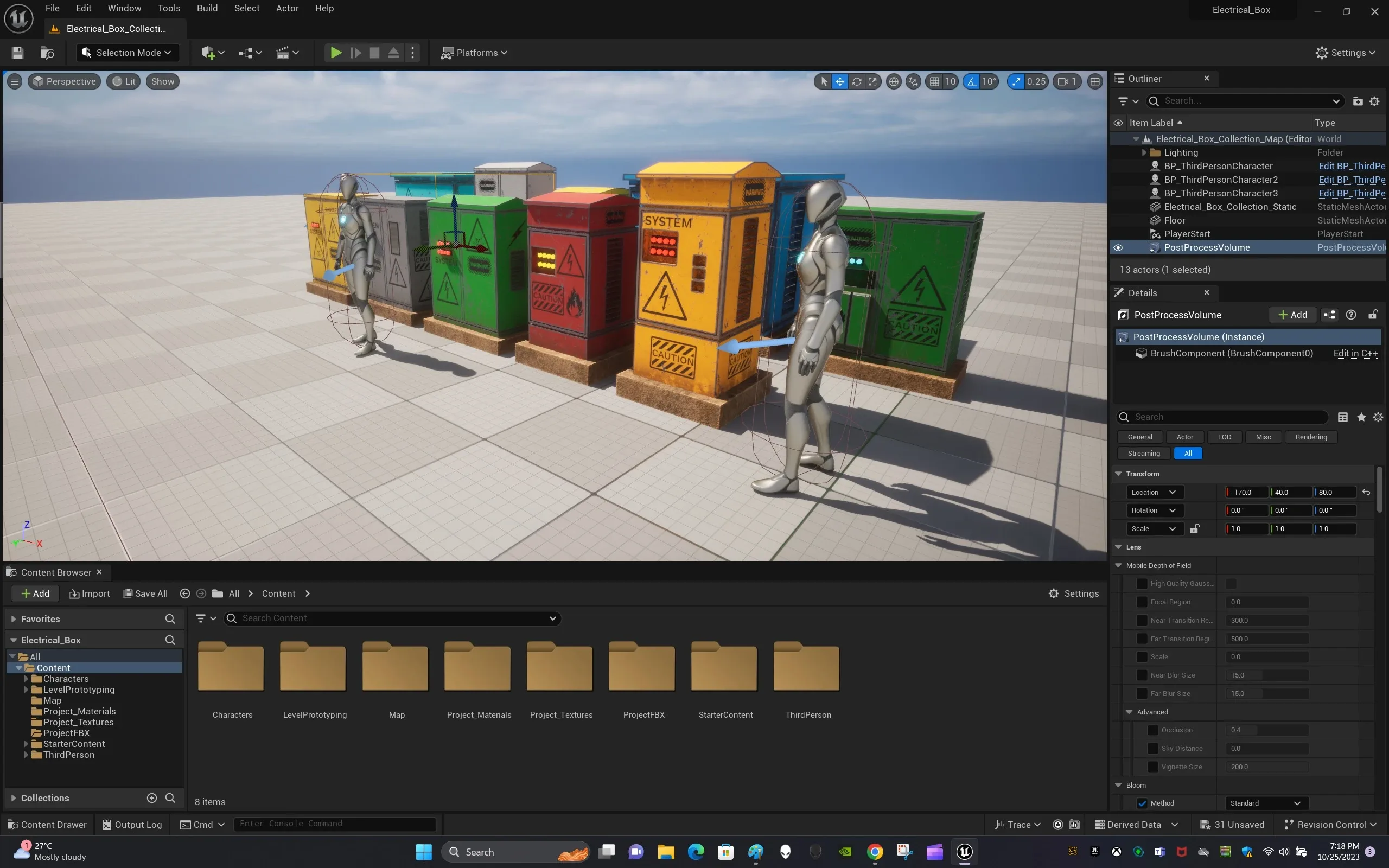This screenshot has height=868, width=1389.
Task: Click Add button in Content Browser
Action: pyautogui.click(x=35, y=593)
